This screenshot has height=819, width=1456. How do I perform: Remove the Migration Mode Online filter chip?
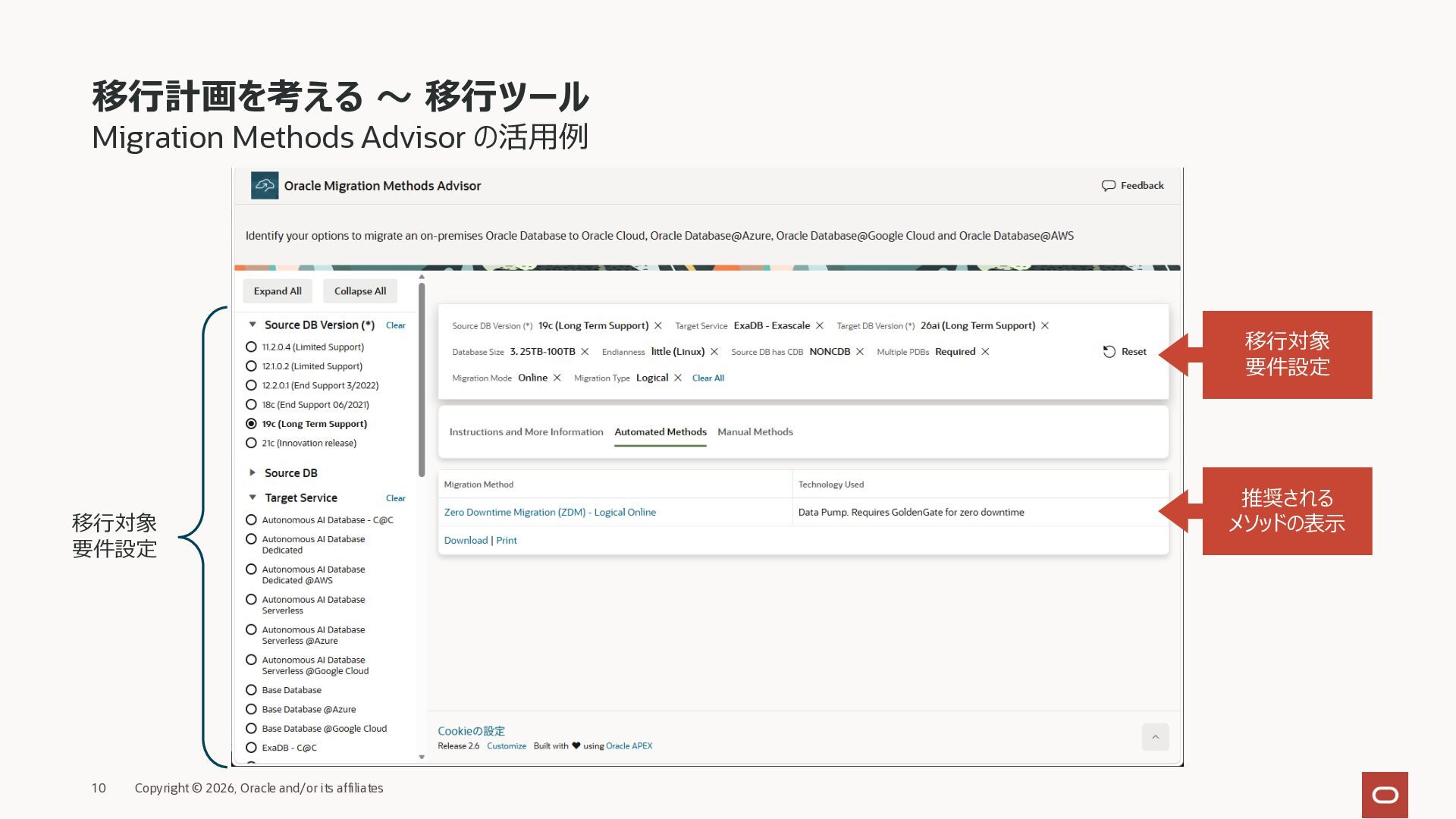pyautogui.click(x=557, y=378)
